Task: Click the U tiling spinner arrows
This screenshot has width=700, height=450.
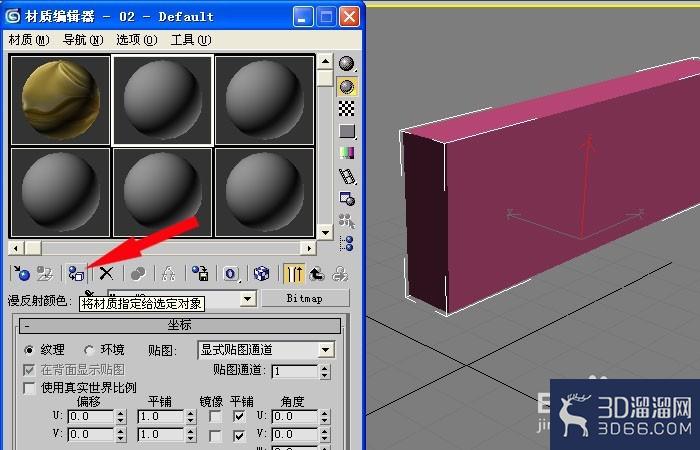Action: (191, 417)
